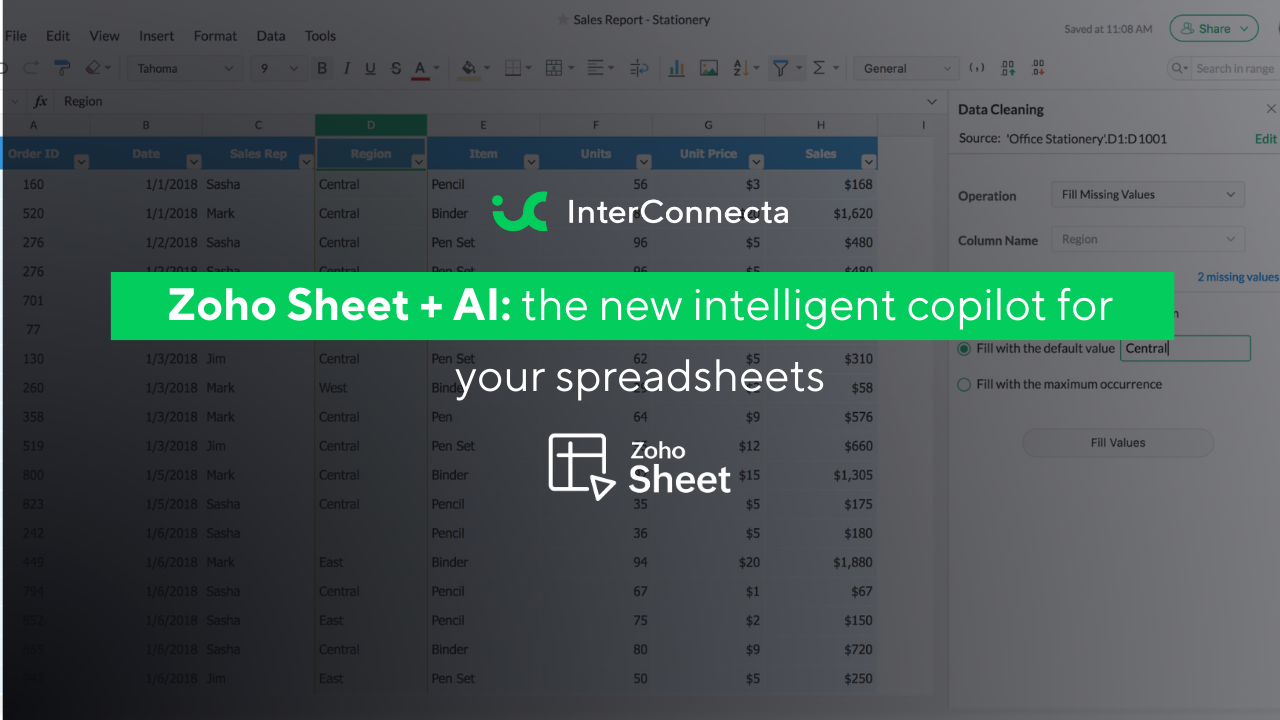Image resolution: width=1280 pixels, height=720 pixels.
Task: Select column H header
Action: pos(821,125)
